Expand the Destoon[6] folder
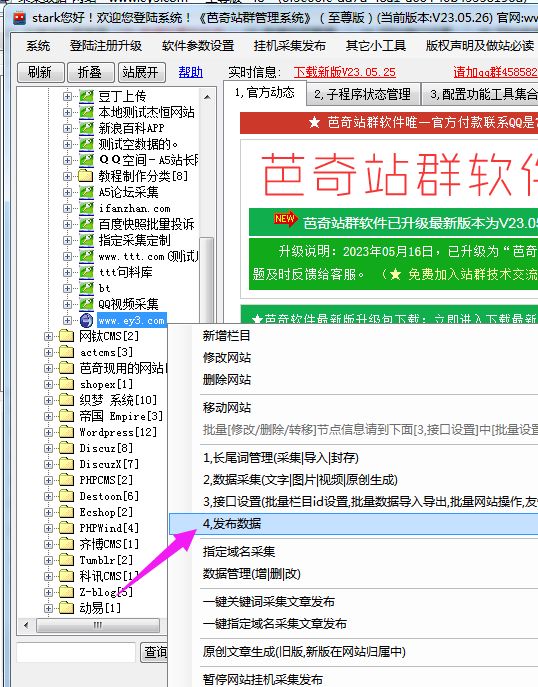Viewport: 538px width, 687px height. (48, 496)
